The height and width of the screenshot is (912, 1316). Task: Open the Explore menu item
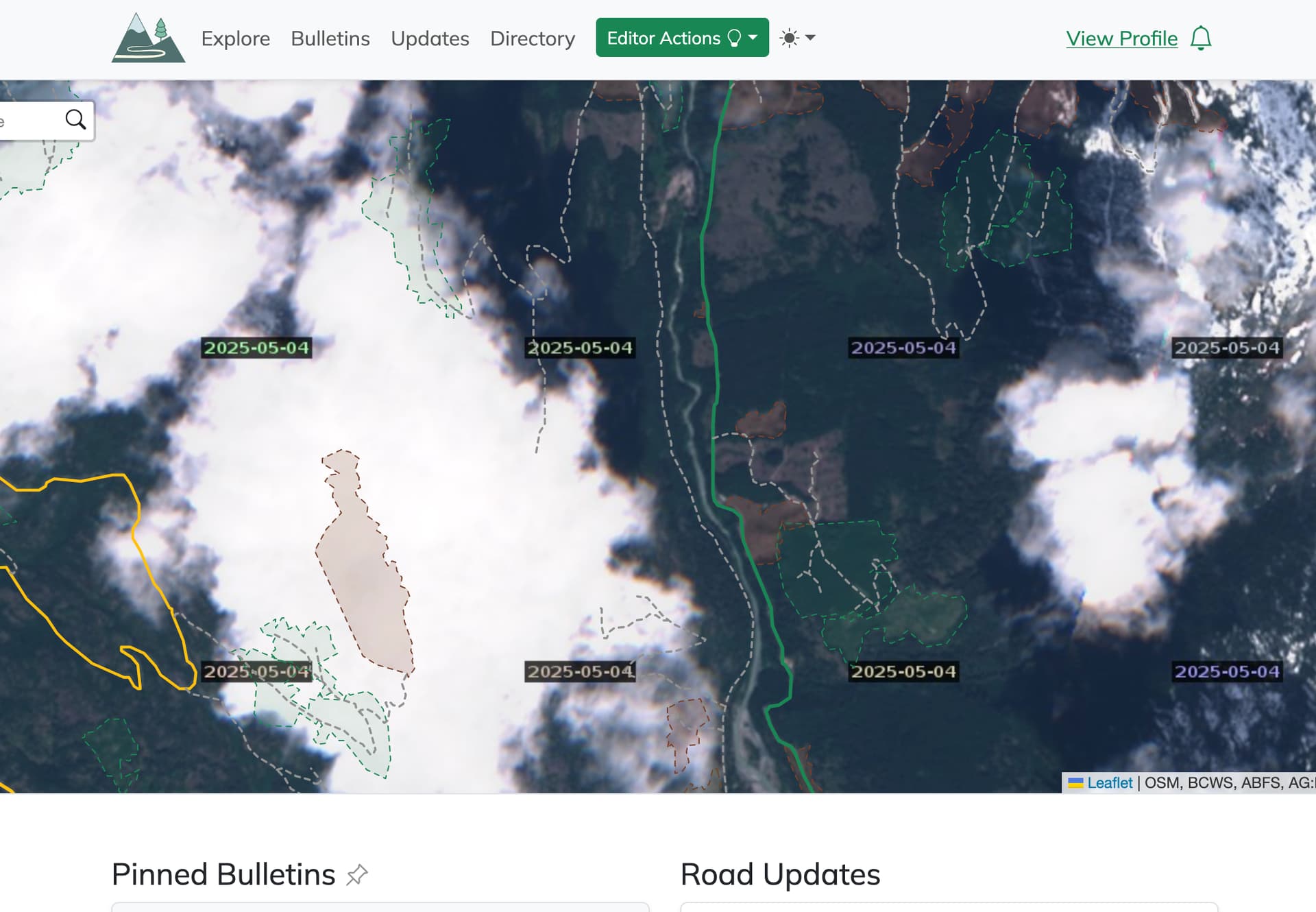click(x=235, y=38)
